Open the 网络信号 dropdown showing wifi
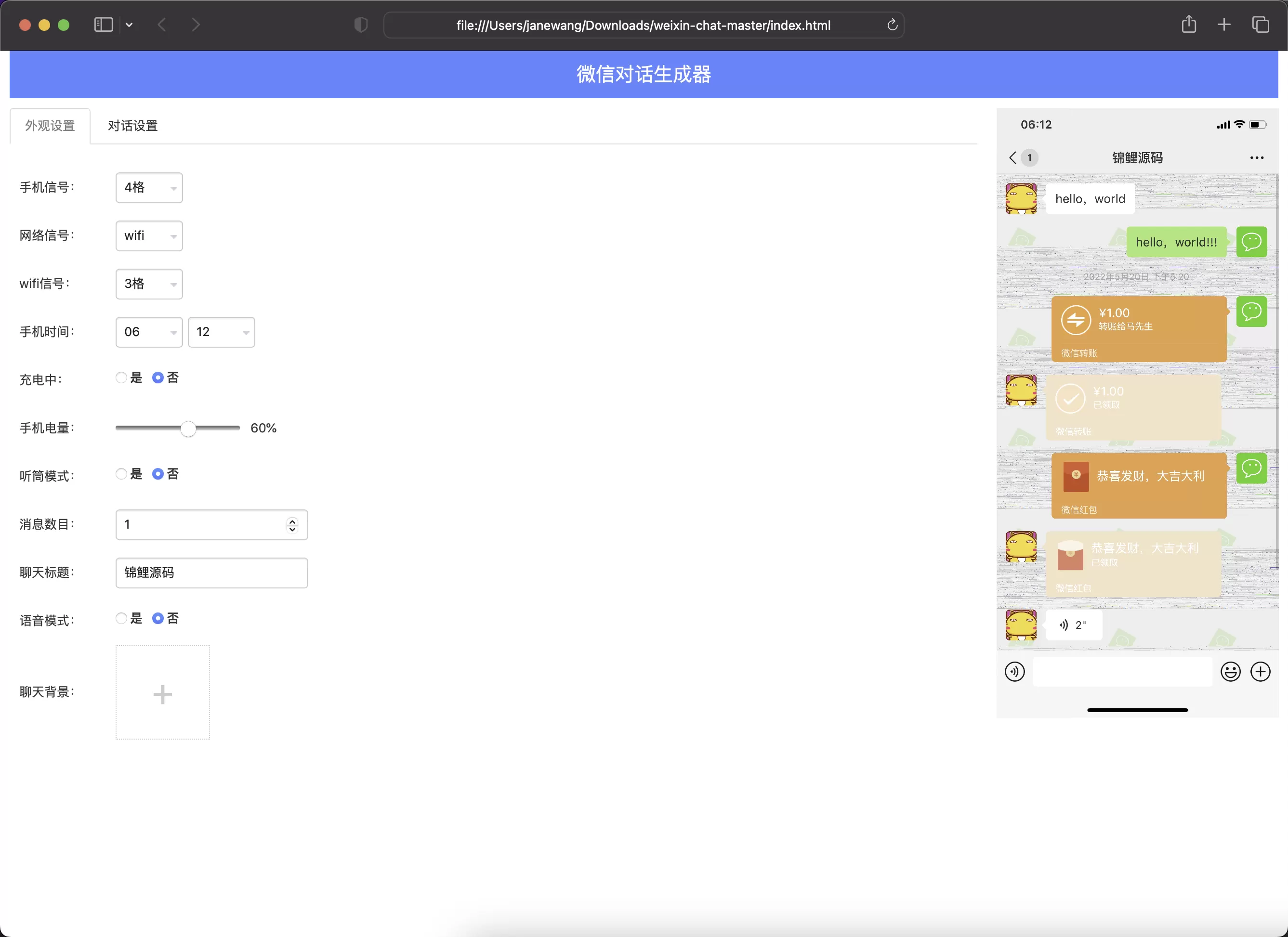The image size is (1288, 937). point(149,235)
